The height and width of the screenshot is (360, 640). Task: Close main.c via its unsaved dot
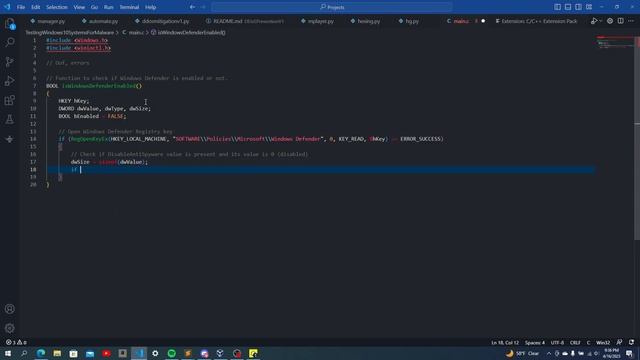point(483,21)
